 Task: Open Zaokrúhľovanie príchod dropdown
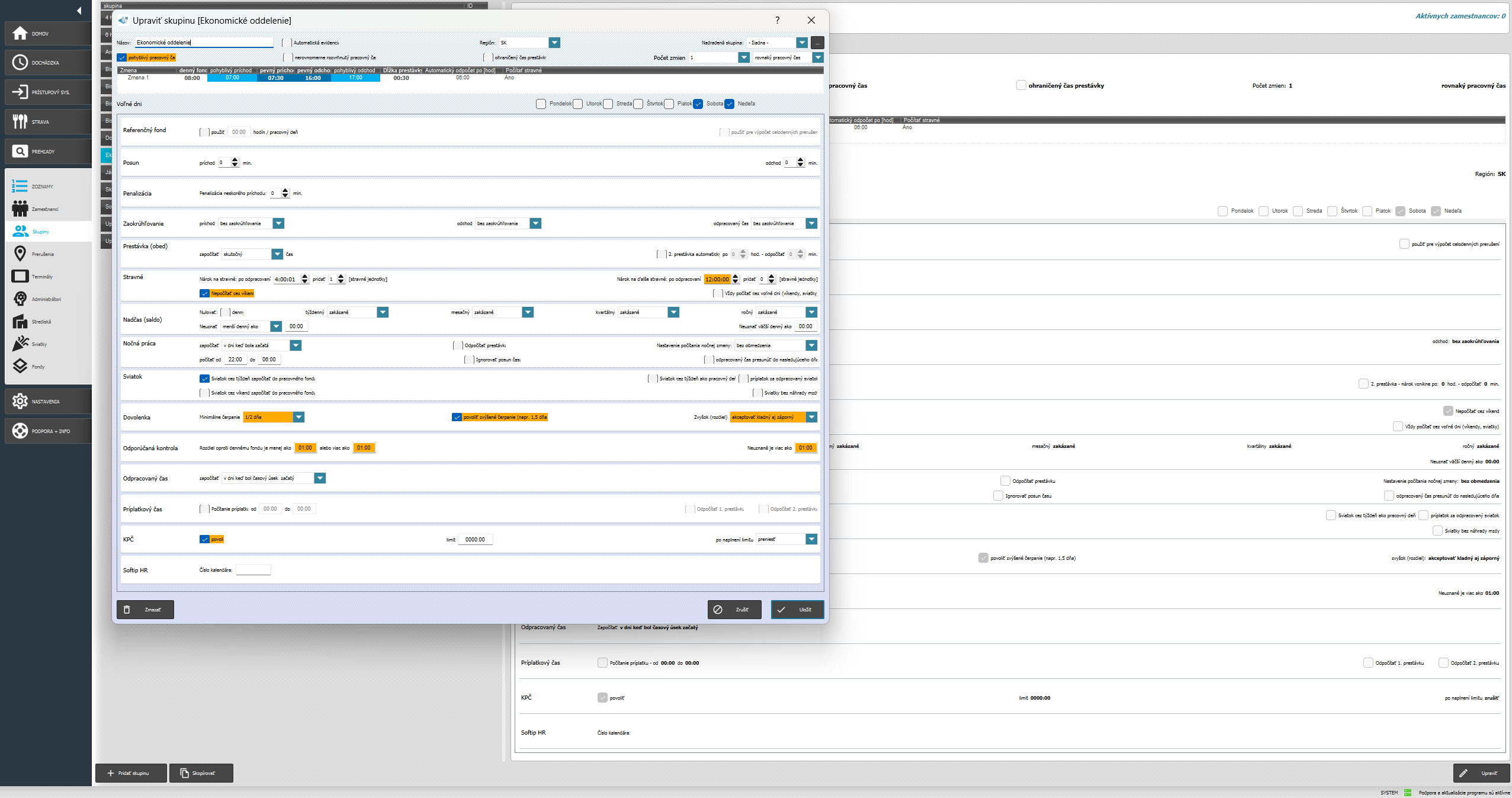coord(278,223)
